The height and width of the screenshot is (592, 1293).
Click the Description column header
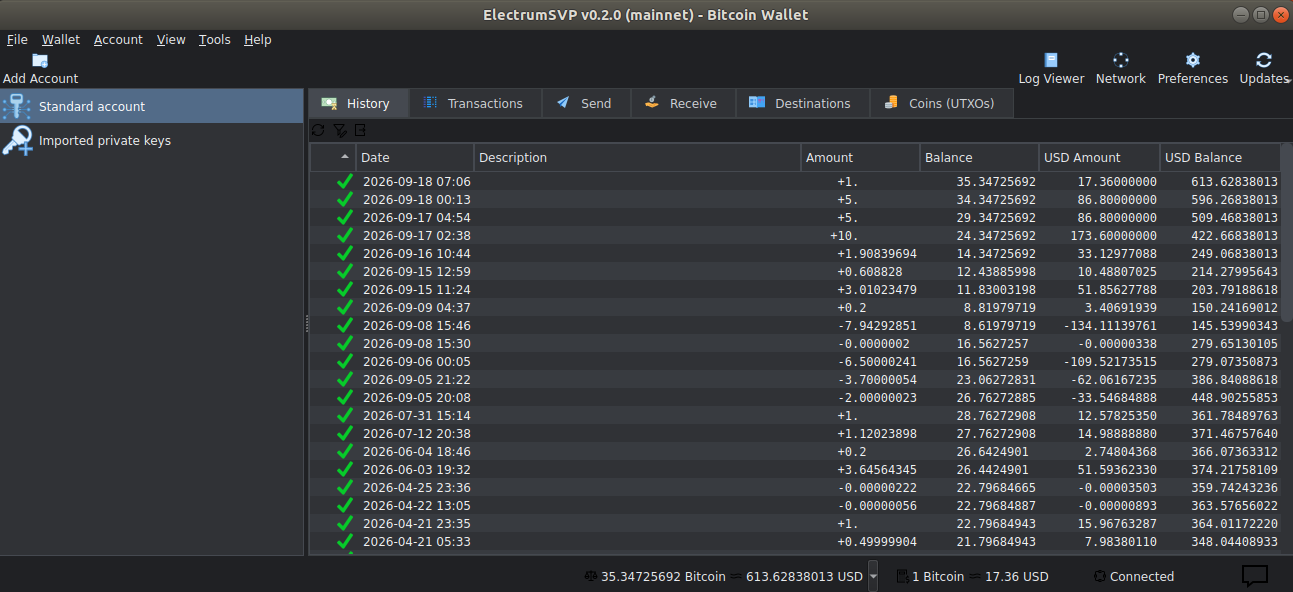638,157
